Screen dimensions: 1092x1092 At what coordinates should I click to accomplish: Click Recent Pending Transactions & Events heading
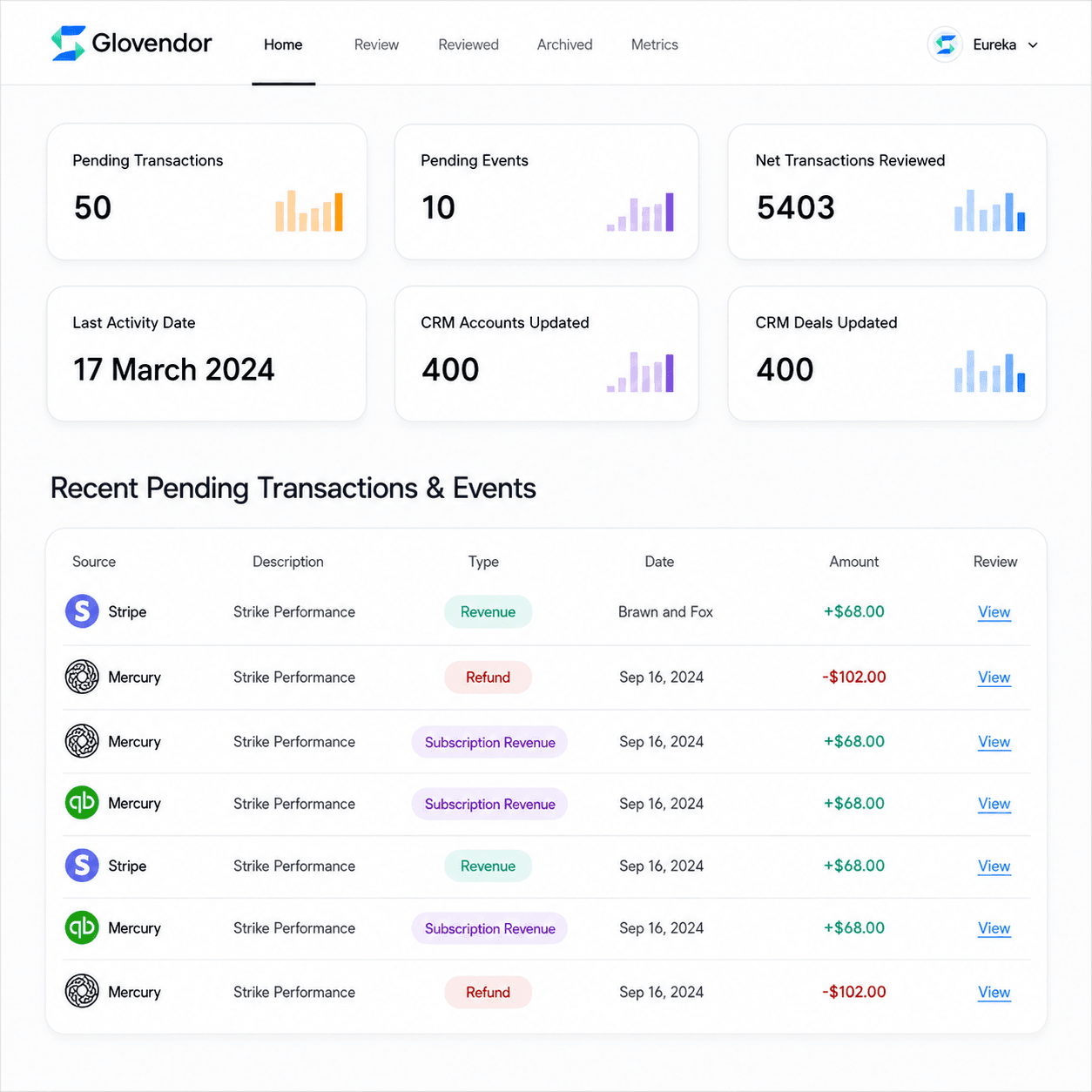tap(293, 489)
